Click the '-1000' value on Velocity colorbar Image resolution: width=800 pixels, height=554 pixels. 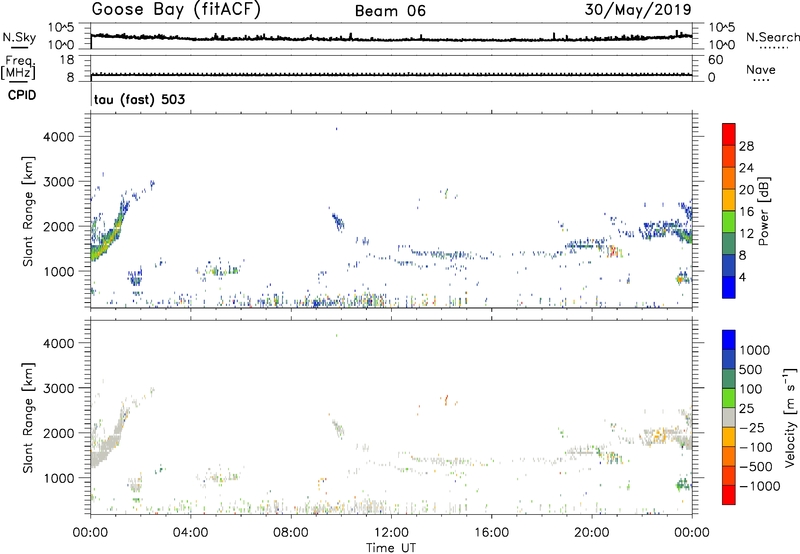[x=760, y=486]
